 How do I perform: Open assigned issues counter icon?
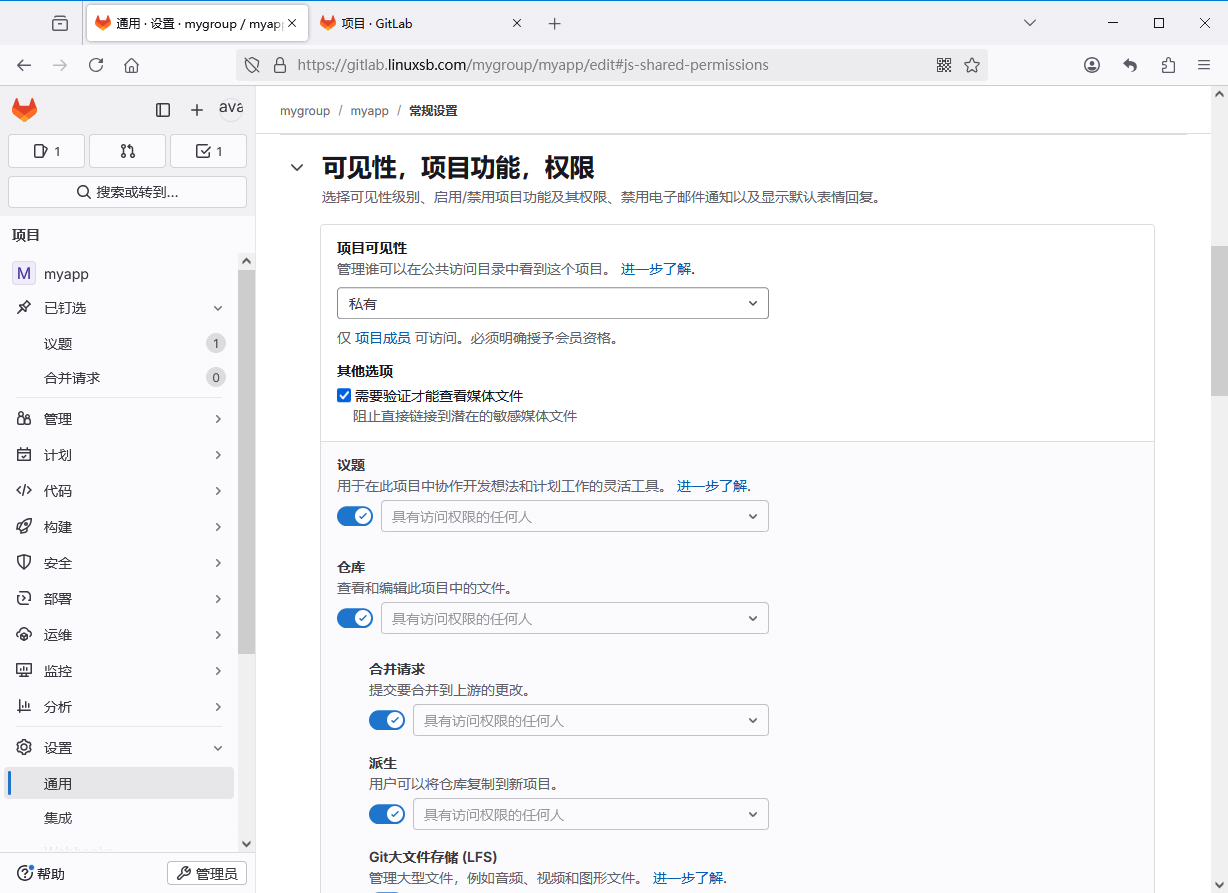46,151
